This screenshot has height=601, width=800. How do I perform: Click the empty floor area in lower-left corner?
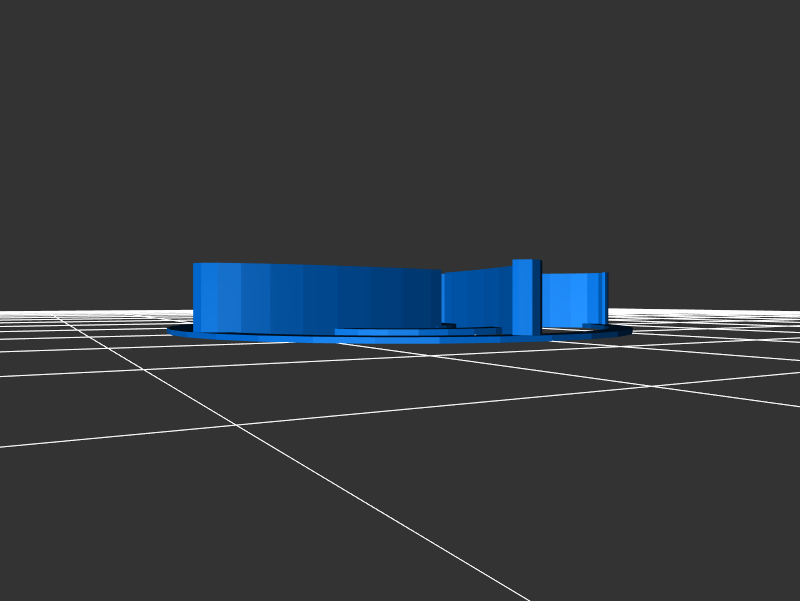click(x=80, y=530)
